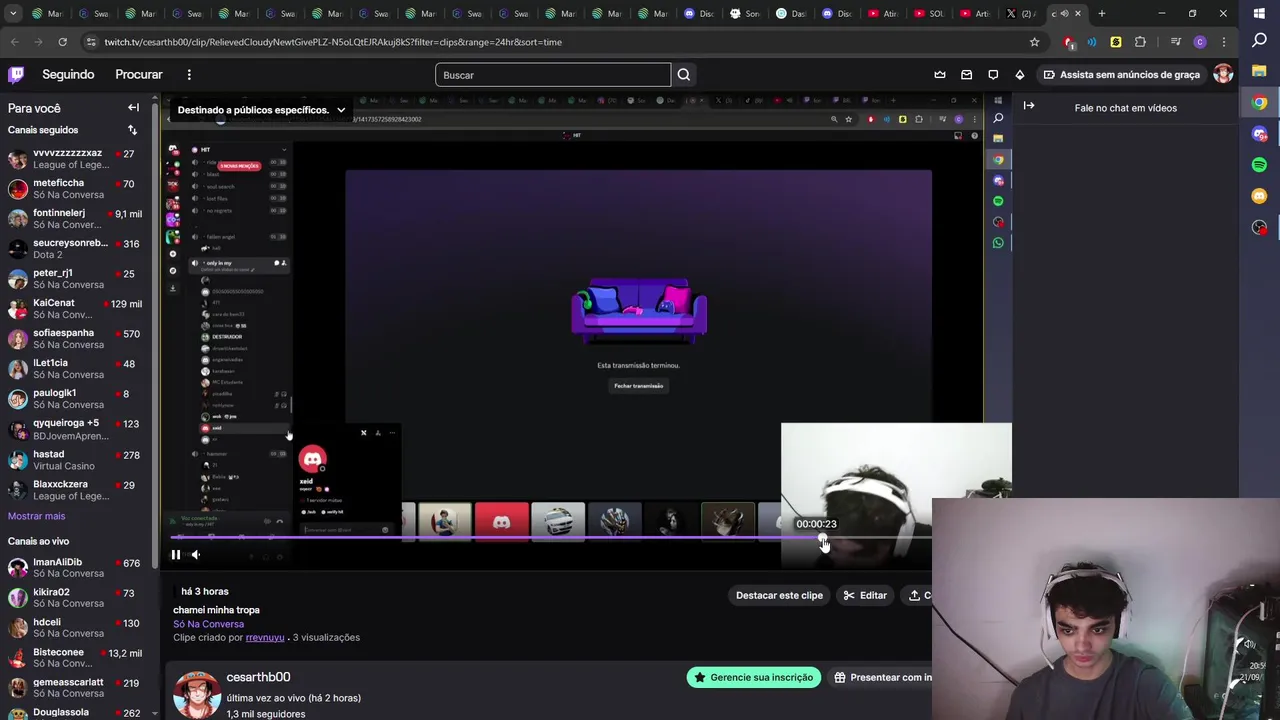Bookmark this page with the star icon
This screenshot has width=1280, height=720.
[x=1034, y=42]
